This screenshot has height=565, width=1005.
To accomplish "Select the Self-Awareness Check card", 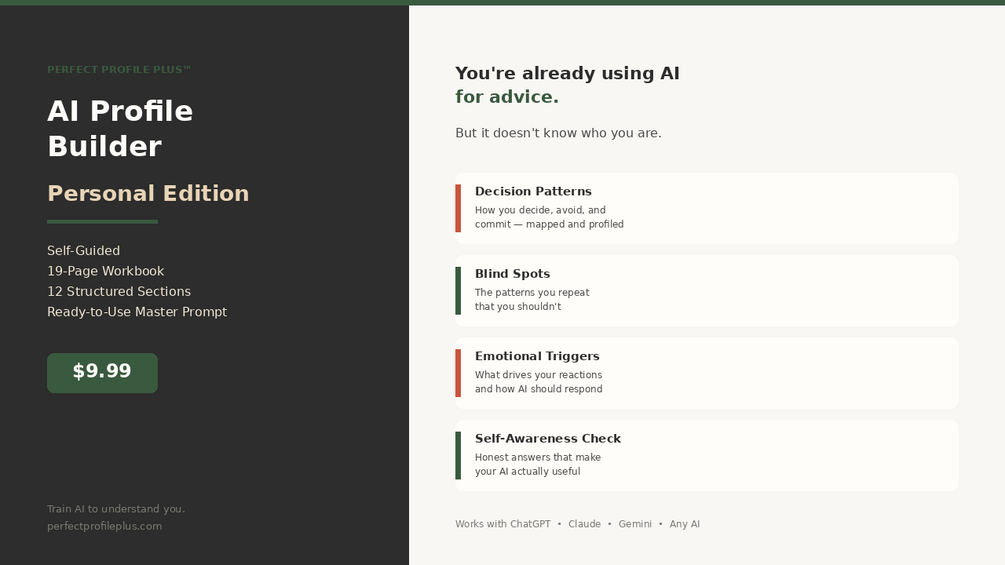I will pyautogui.click(x=706, y=455).
